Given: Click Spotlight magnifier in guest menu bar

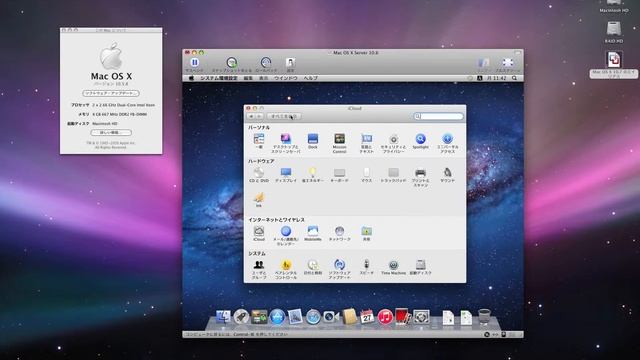Looking at the screenshot, I should [x=514, y=78].
